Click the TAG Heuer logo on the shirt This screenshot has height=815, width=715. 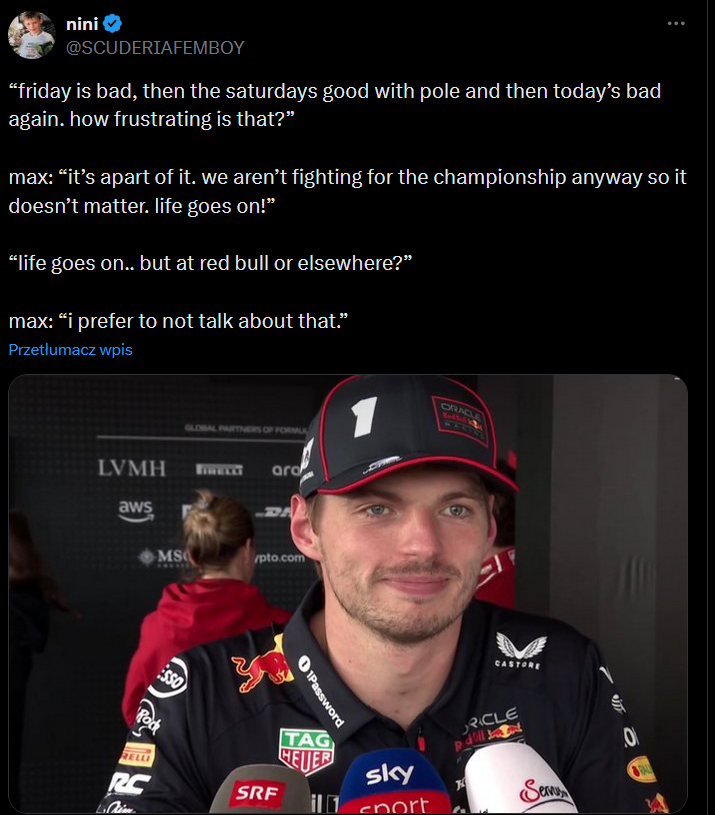coord(307,751)
